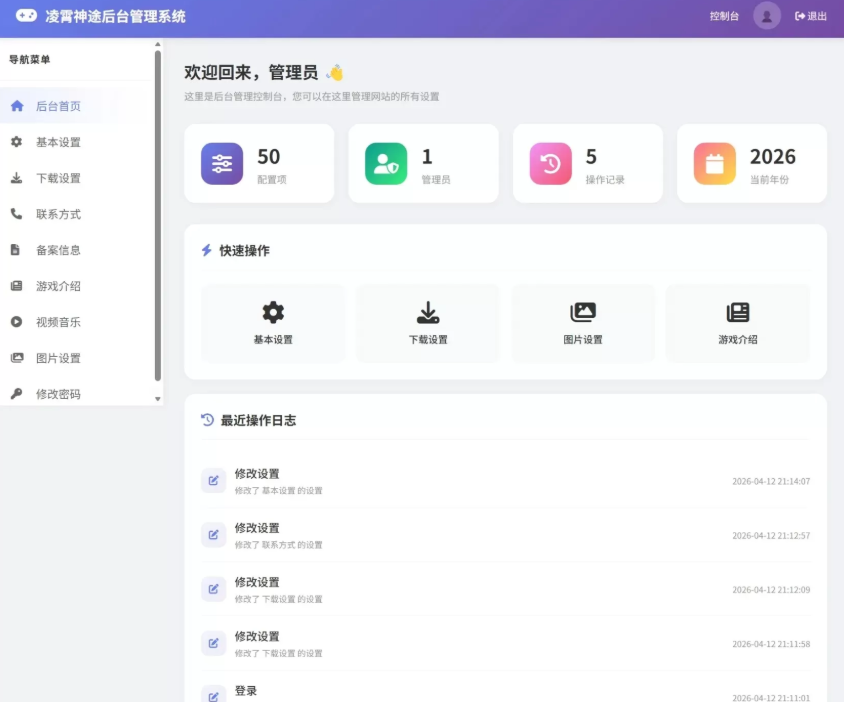The height and width of the screenshot is (702, 844).
Task: Click the 配置项 stats card icon
Action: point(220,162)
